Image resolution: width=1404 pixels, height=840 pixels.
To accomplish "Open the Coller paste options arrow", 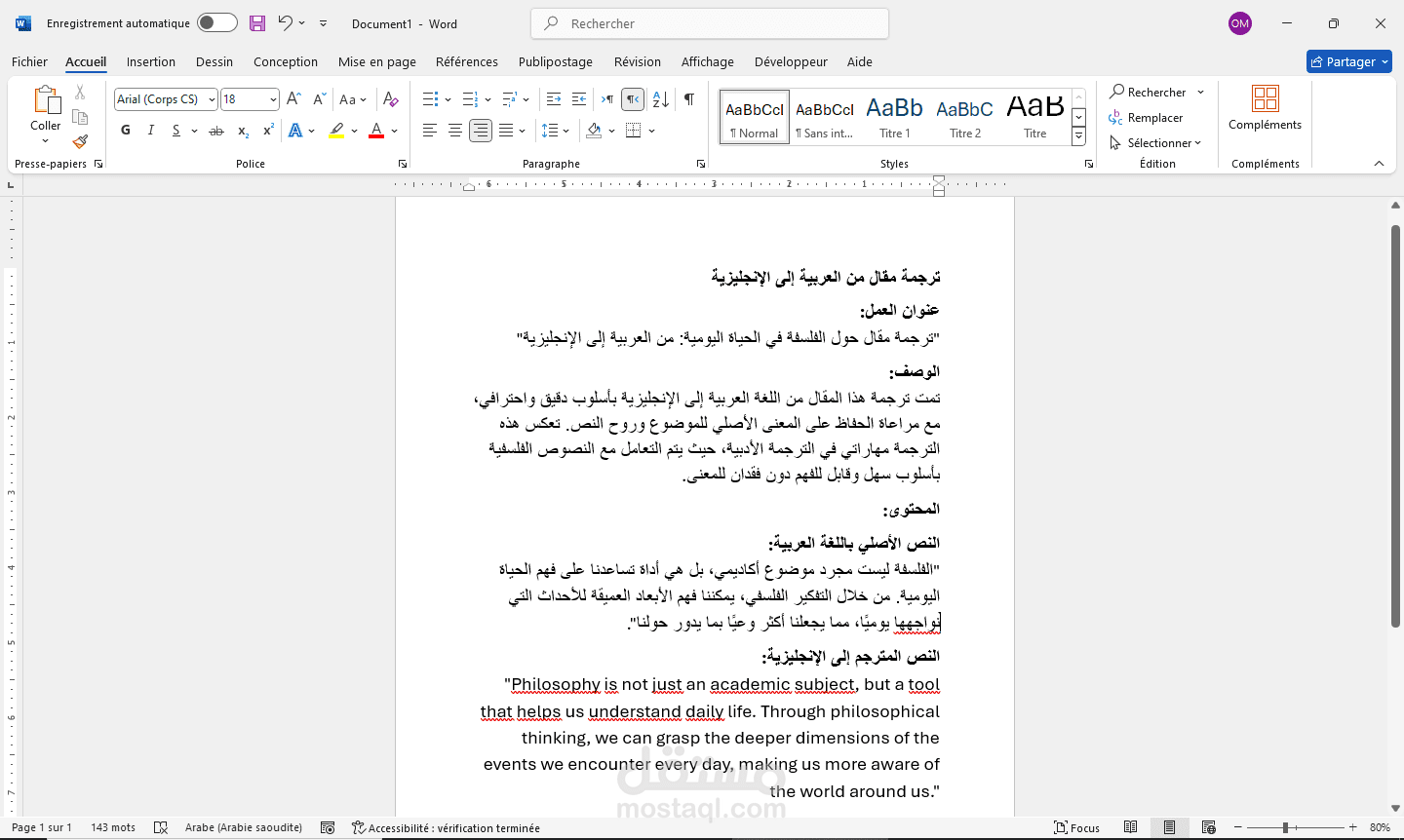I will tap(45, 140).
